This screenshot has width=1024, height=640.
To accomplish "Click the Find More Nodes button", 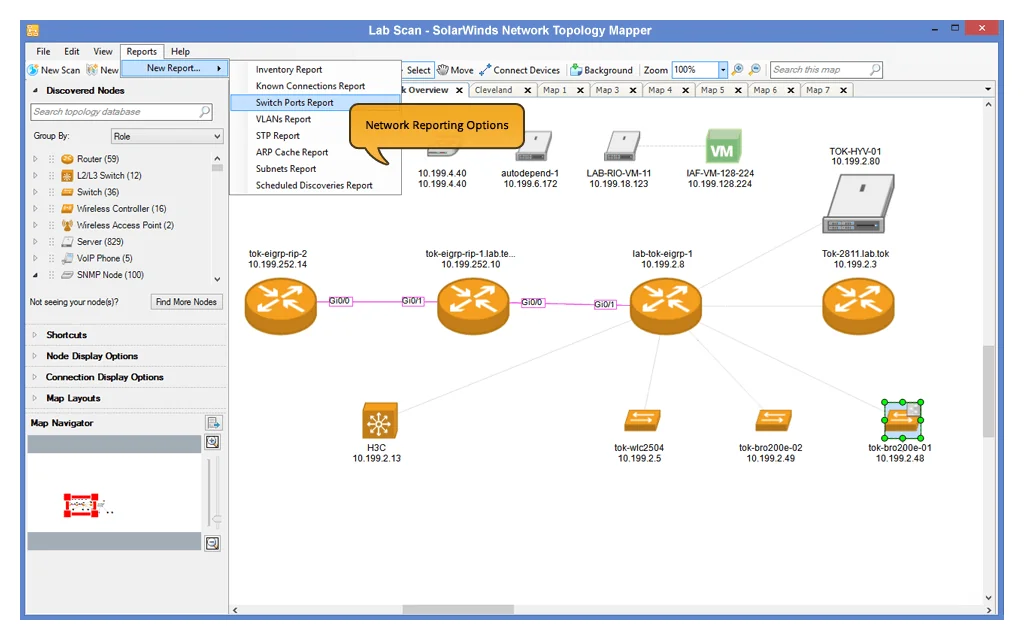I will (186, 302).
